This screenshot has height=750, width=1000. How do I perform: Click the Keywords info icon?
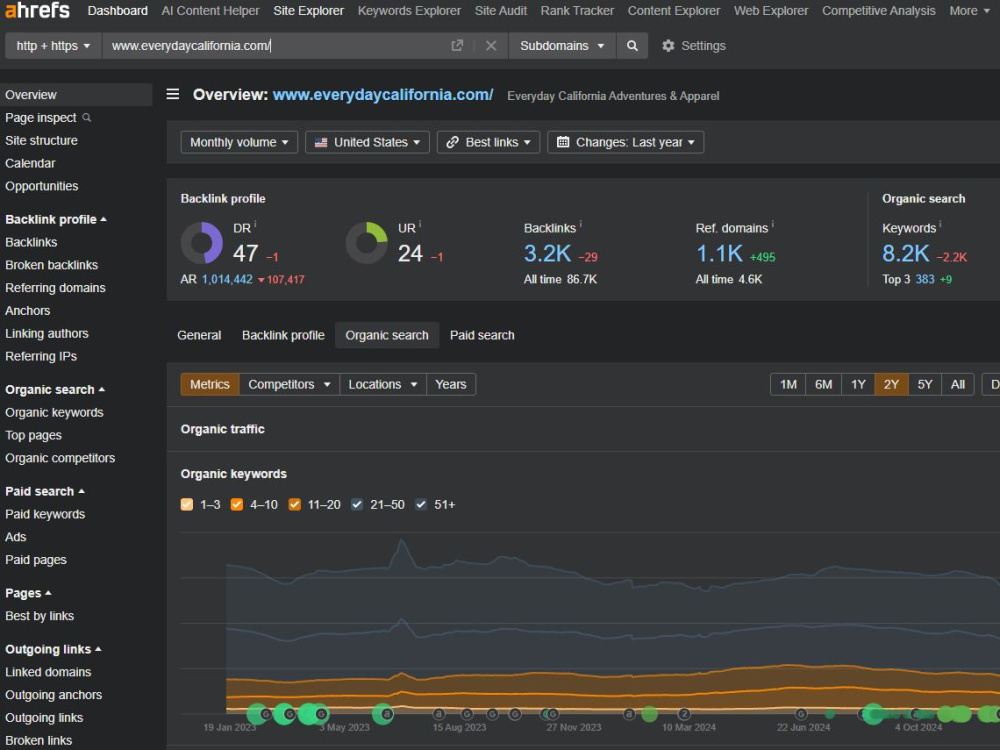pos(940,224)
